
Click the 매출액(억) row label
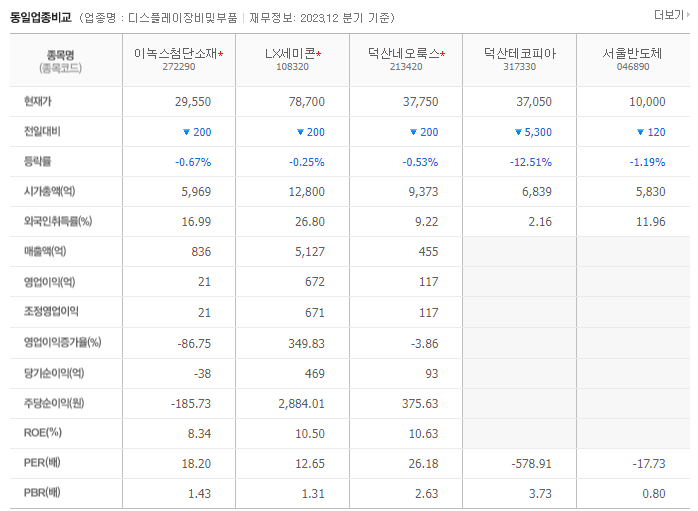(x=45, y=251)
